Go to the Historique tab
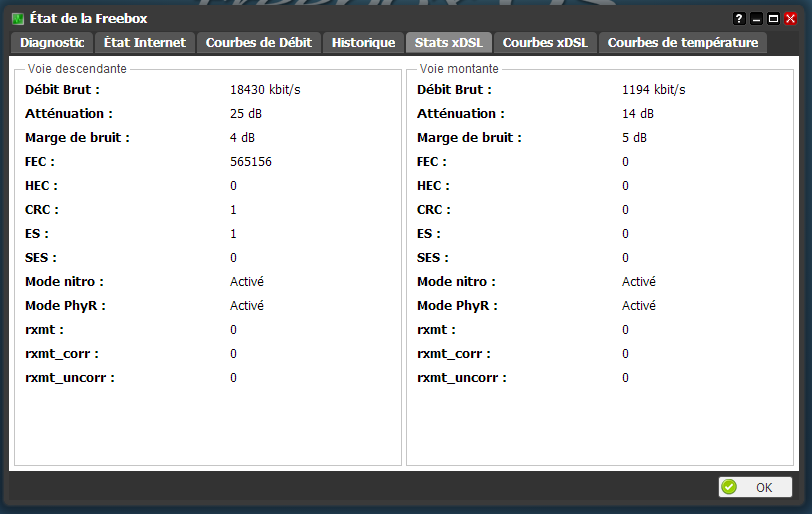 tap(363, 42)
